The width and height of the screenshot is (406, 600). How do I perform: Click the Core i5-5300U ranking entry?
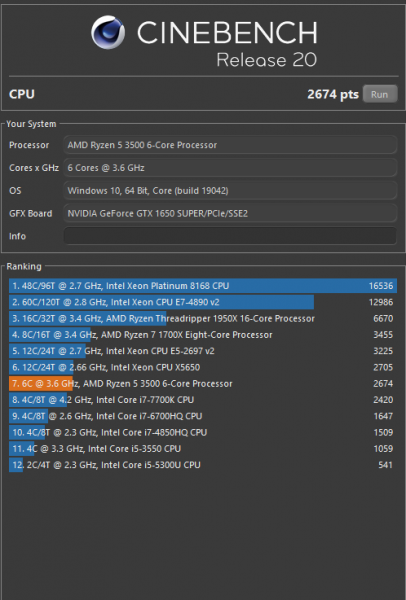203,465
